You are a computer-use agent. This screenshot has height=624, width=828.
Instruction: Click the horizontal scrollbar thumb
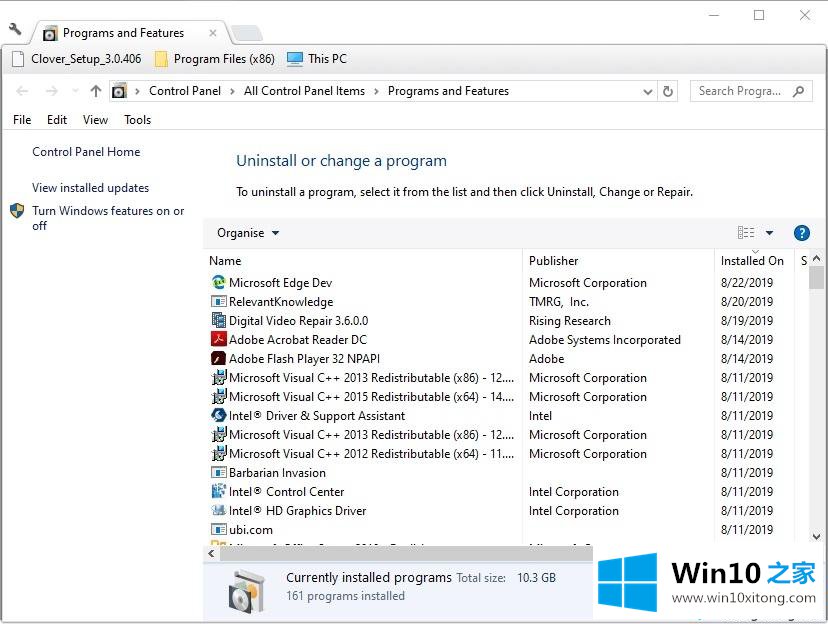pyautogui.click(x=406, y=554)
